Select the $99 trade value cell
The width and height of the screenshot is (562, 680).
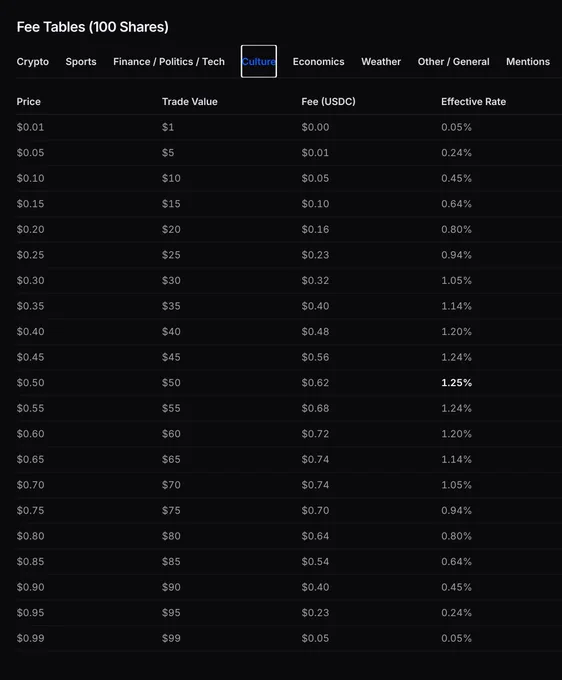coord(171,638)
